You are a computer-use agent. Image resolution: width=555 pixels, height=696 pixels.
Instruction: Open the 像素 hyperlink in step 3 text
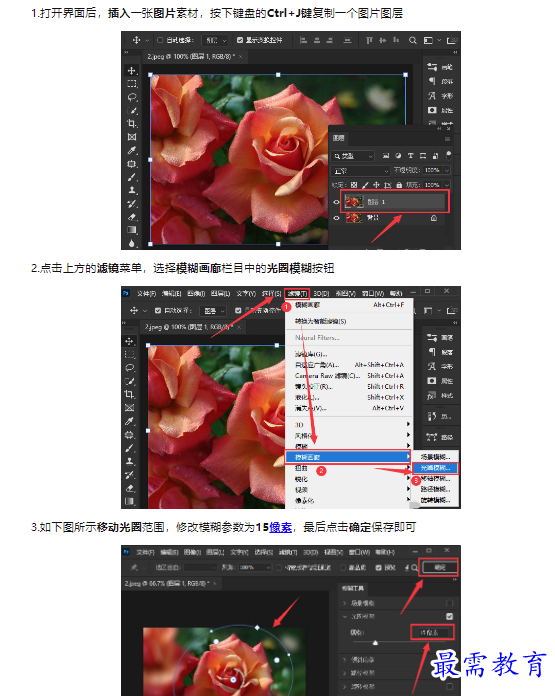click(x=281, y=527)
